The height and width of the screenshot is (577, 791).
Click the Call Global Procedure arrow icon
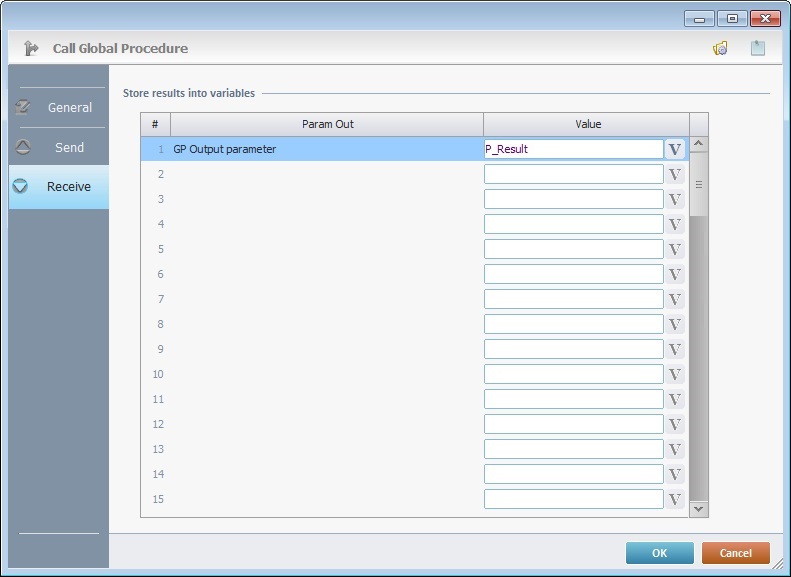click(31, 48)
